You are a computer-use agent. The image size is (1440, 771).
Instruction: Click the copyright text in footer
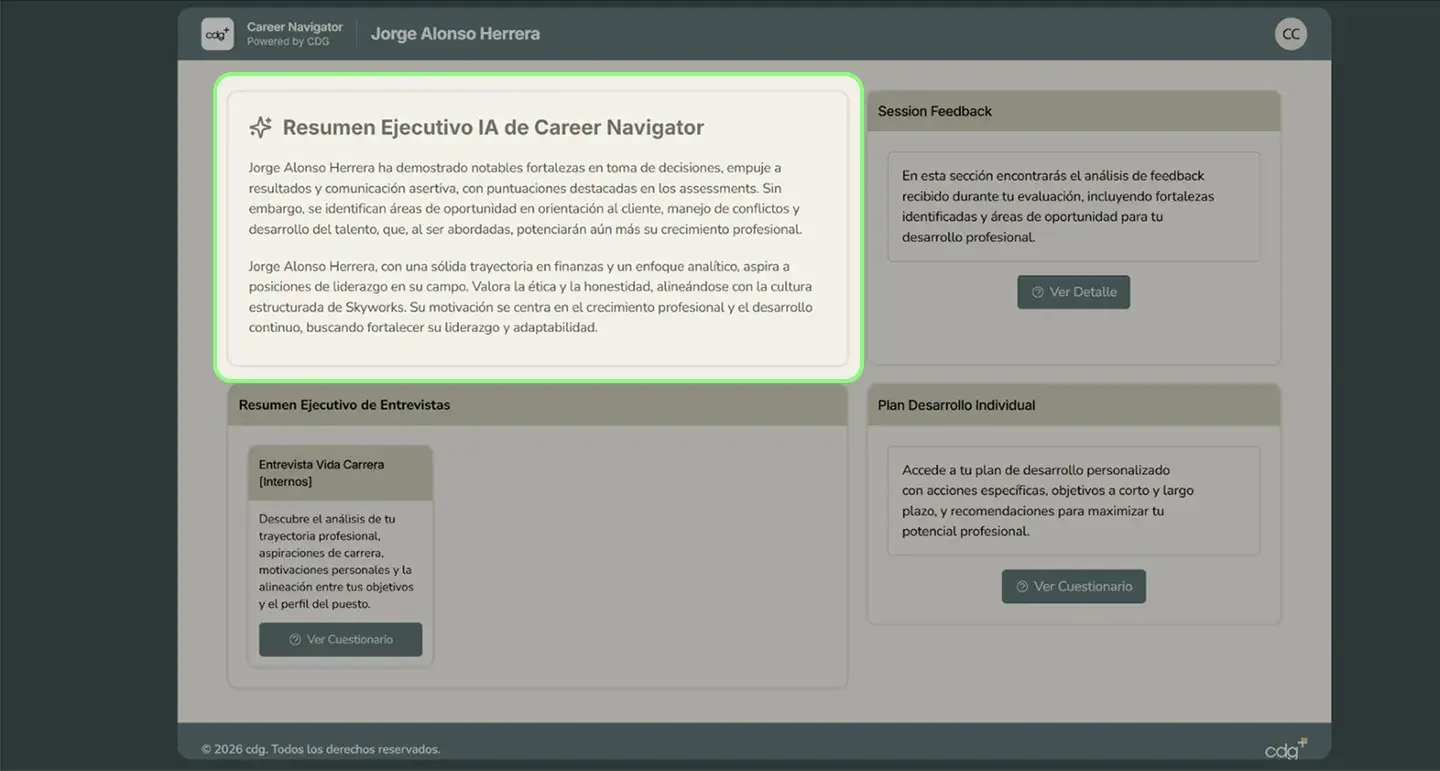[x=320, y=749]
